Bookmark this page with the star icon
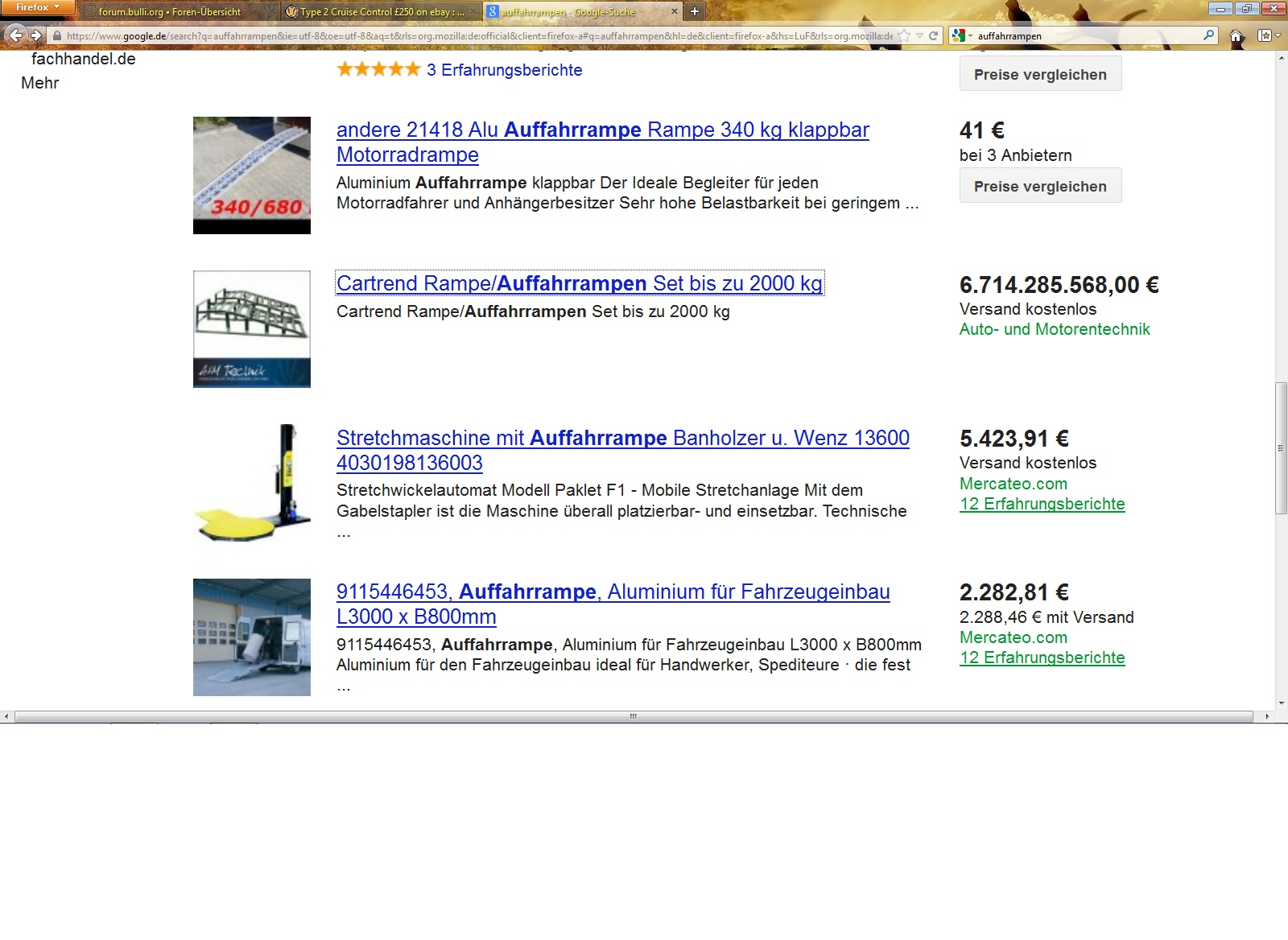The image size is (1288, 940). (905, 35)
